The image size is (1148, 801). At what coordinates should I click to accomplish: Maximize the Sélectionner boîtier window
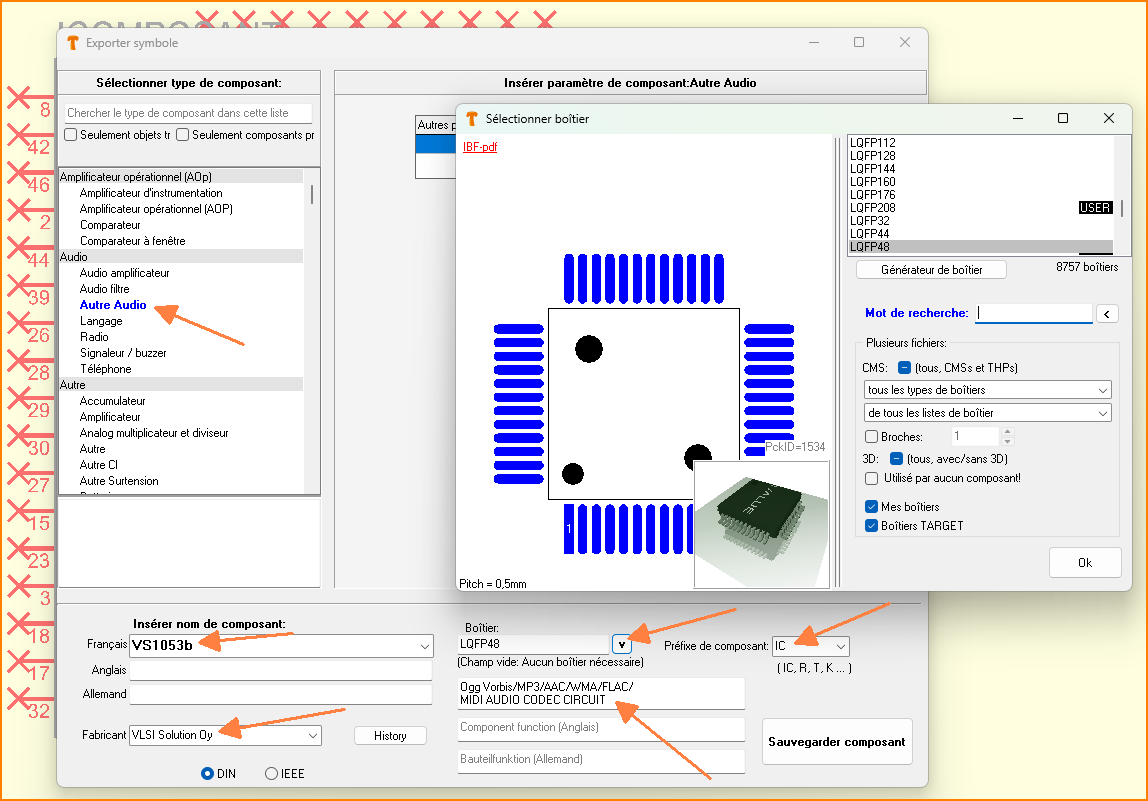(x=1063, y=118)
